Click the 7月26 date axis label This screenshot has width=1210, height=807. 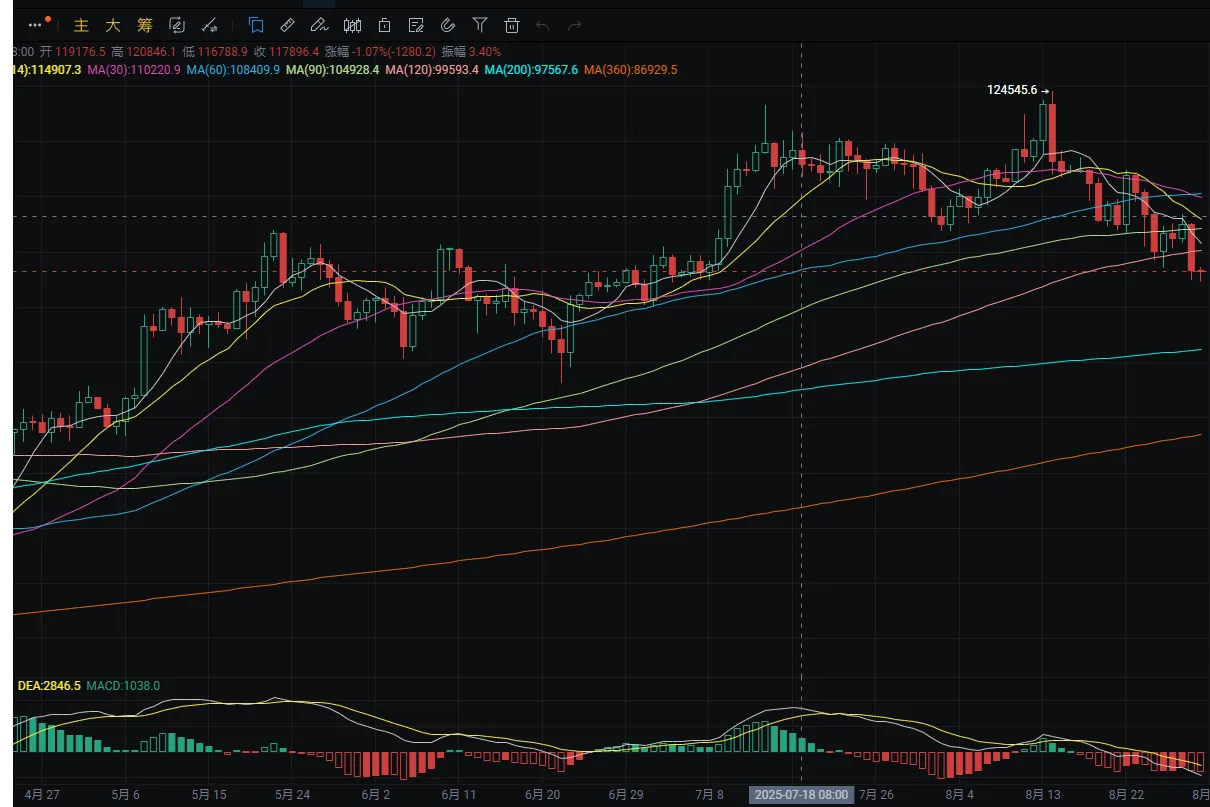click(x=875, y=795)
